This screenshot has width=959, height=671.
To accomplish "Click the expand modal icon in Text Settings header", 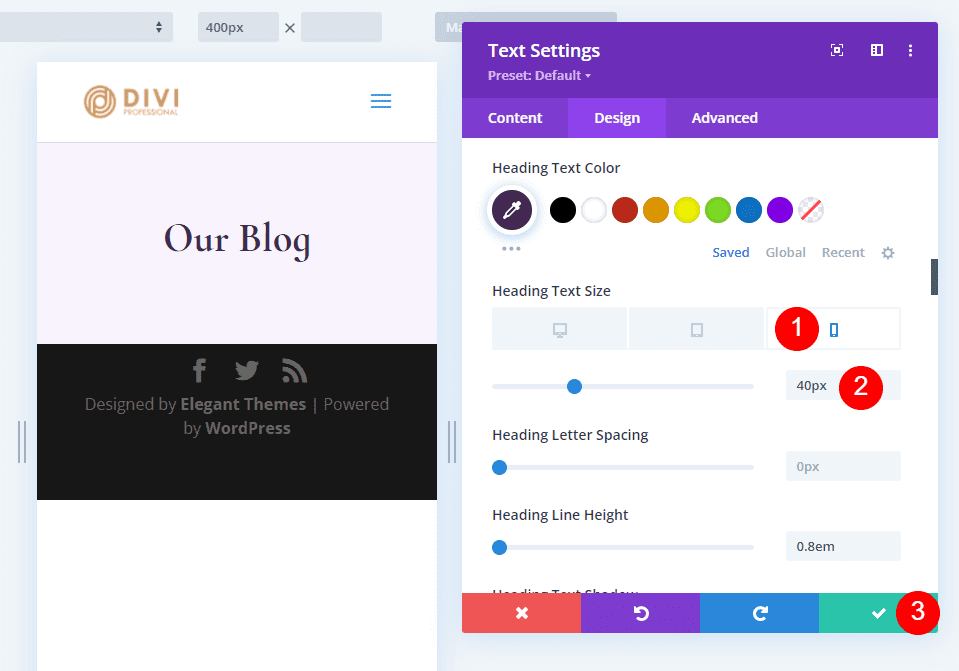I will coord(837,49).
